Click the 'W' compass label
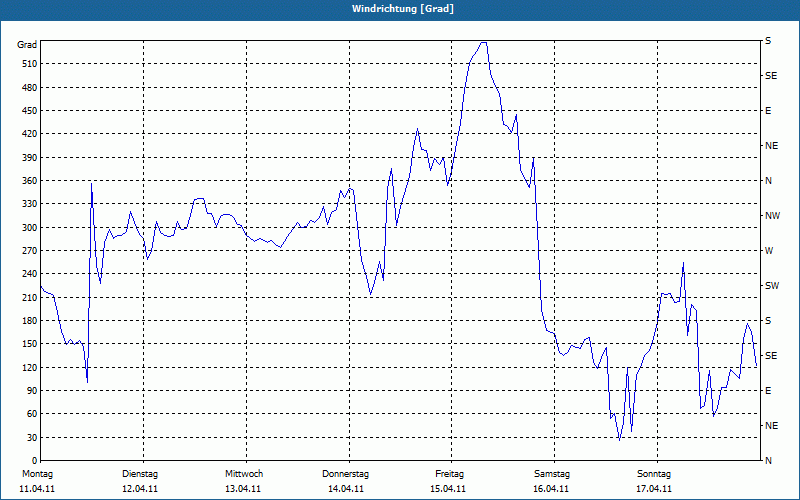 click(769, 251)
